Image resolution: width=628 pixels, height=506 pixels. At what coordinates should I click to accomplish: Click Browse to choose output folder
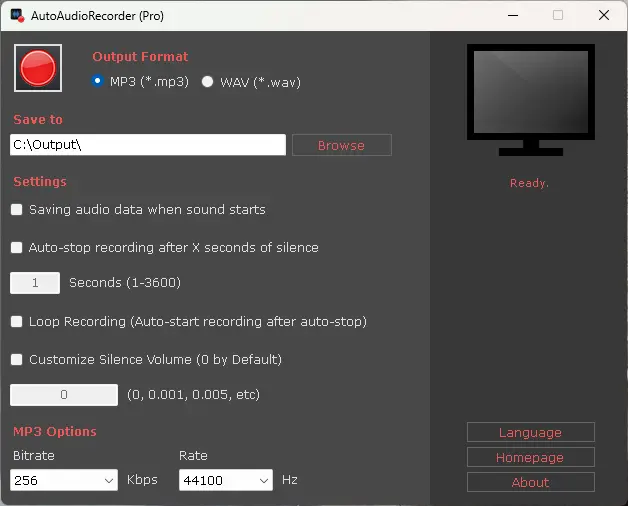point(341,146)
